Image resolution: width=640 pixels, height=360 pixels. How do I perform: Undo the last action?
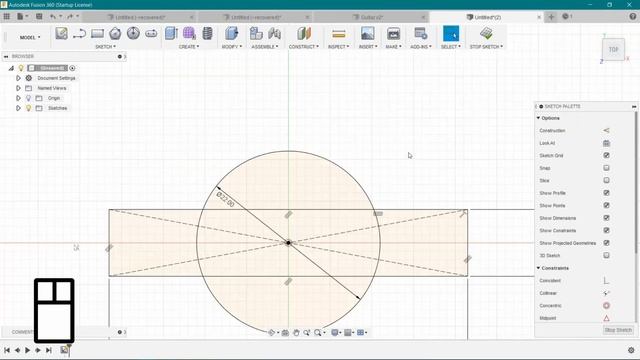tap(53, 16)
